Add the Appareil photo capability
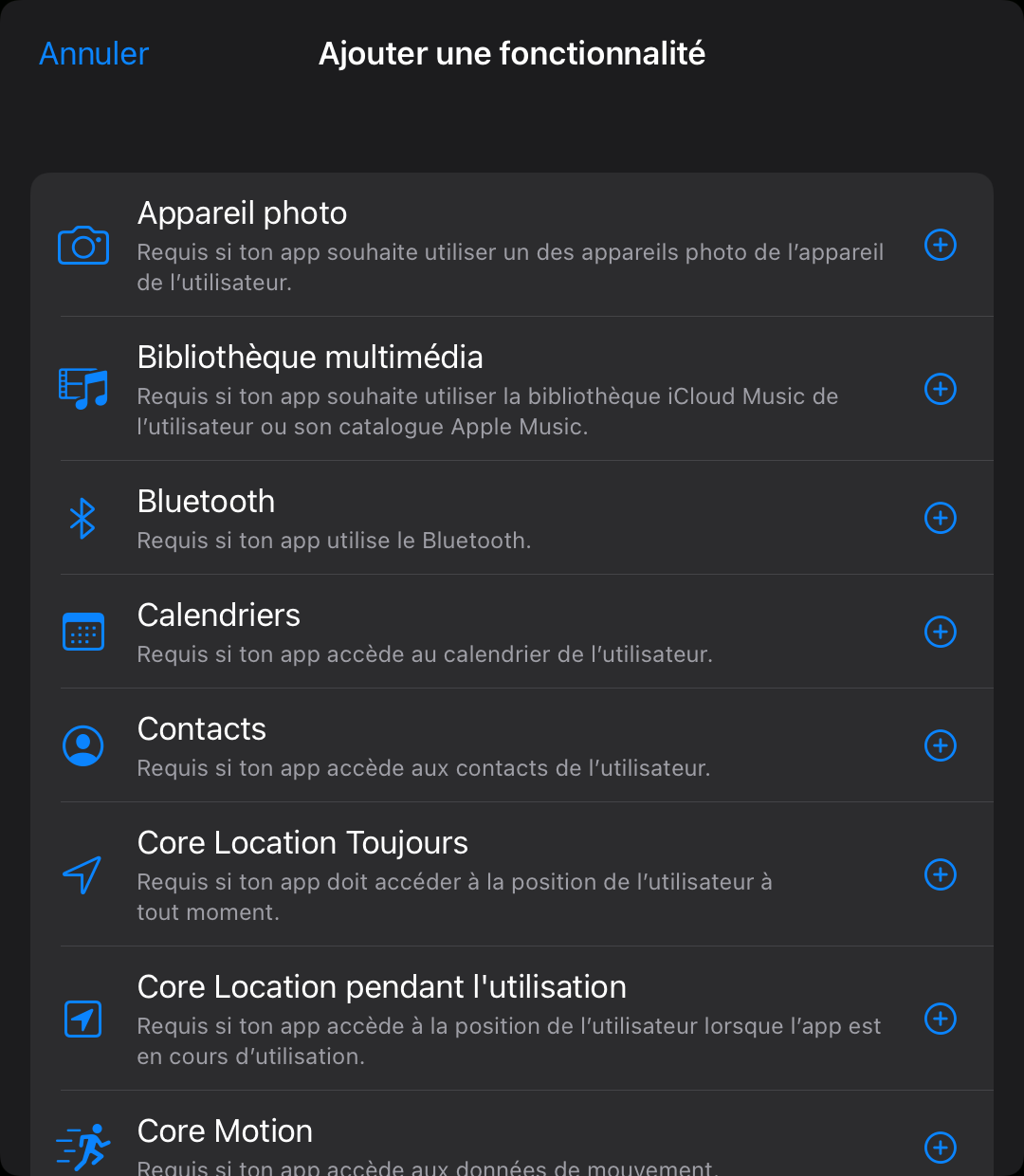The image size is (1024, 1176). point(940,246)
